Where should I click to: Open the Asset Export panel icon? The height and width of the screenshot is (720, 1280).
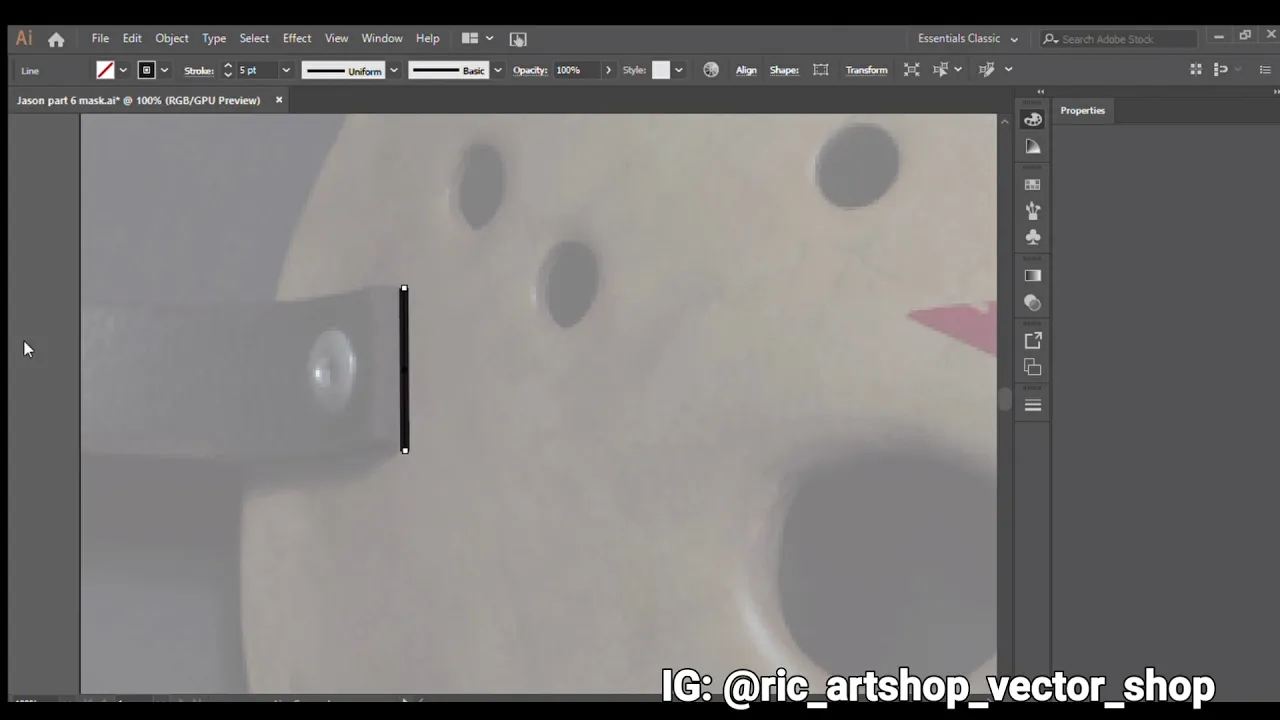1033,341
